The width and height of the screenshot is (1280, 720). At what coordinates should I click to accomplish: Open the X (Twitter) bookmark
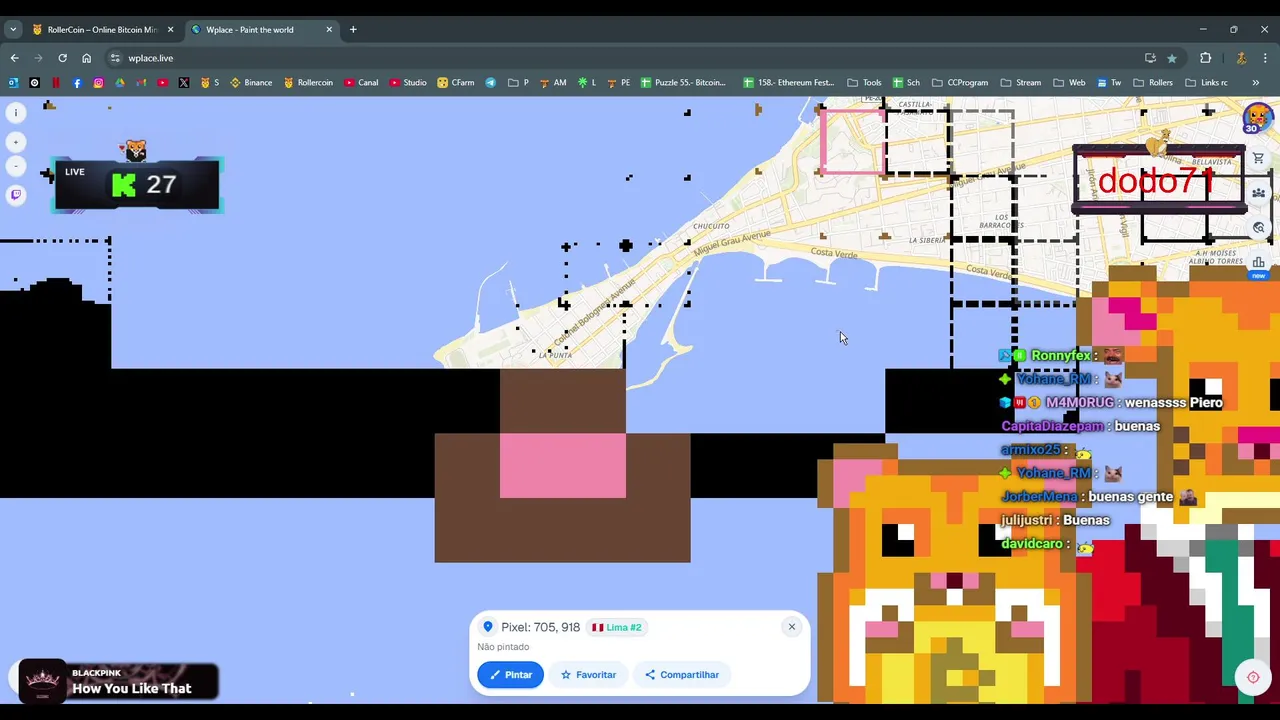click(184, 82)
